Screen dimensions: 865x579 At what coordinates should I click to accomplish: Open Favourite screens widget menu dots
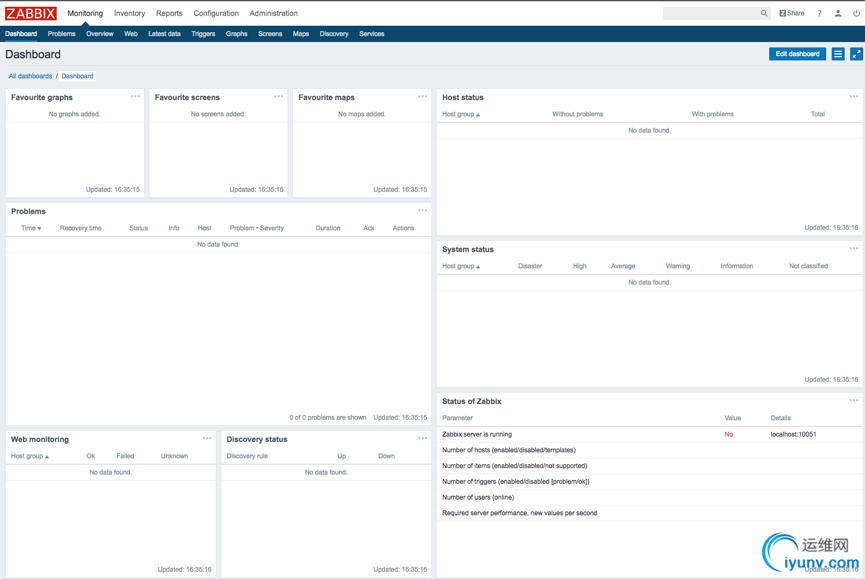coord(279,96)
